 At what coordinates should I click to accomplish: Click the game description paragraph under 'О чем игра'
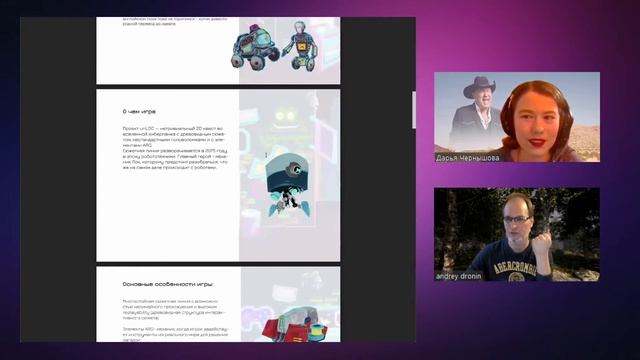(x=175, y=148)
